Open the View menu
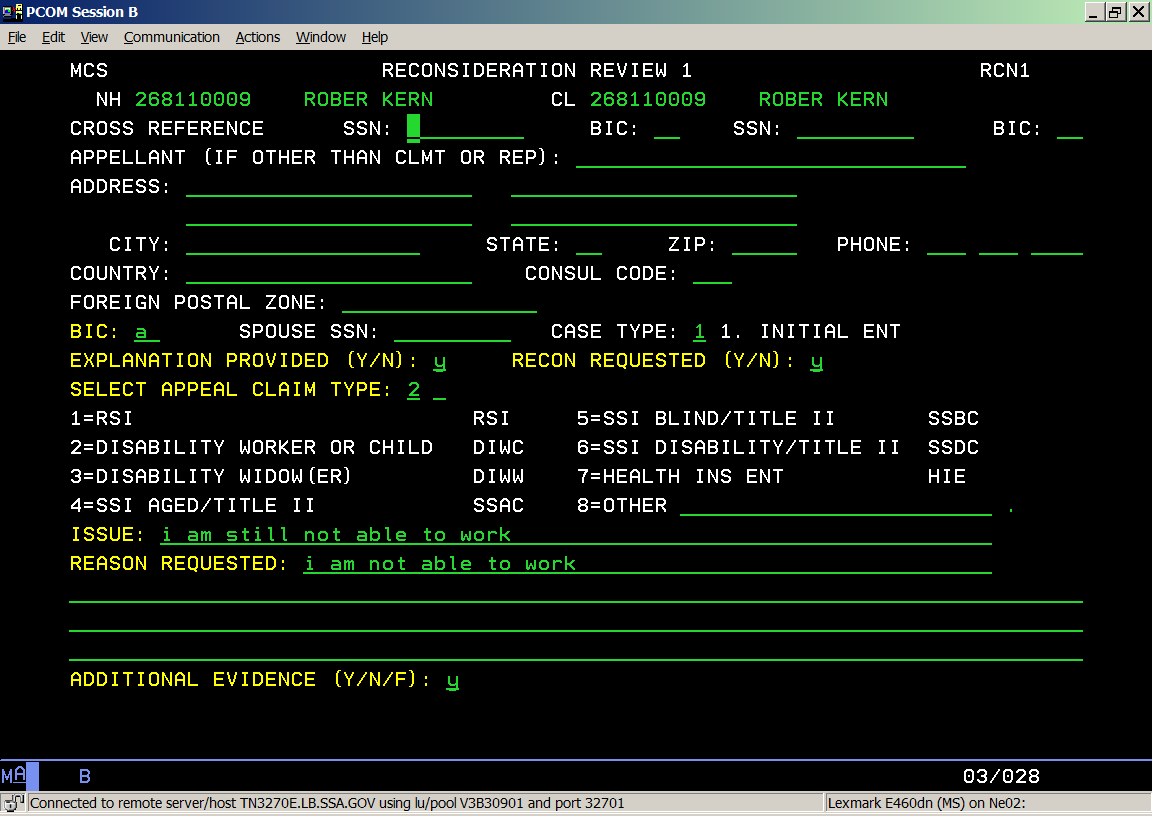The height and width of the screenshot is (816, 1152). [x=94, y=37]
